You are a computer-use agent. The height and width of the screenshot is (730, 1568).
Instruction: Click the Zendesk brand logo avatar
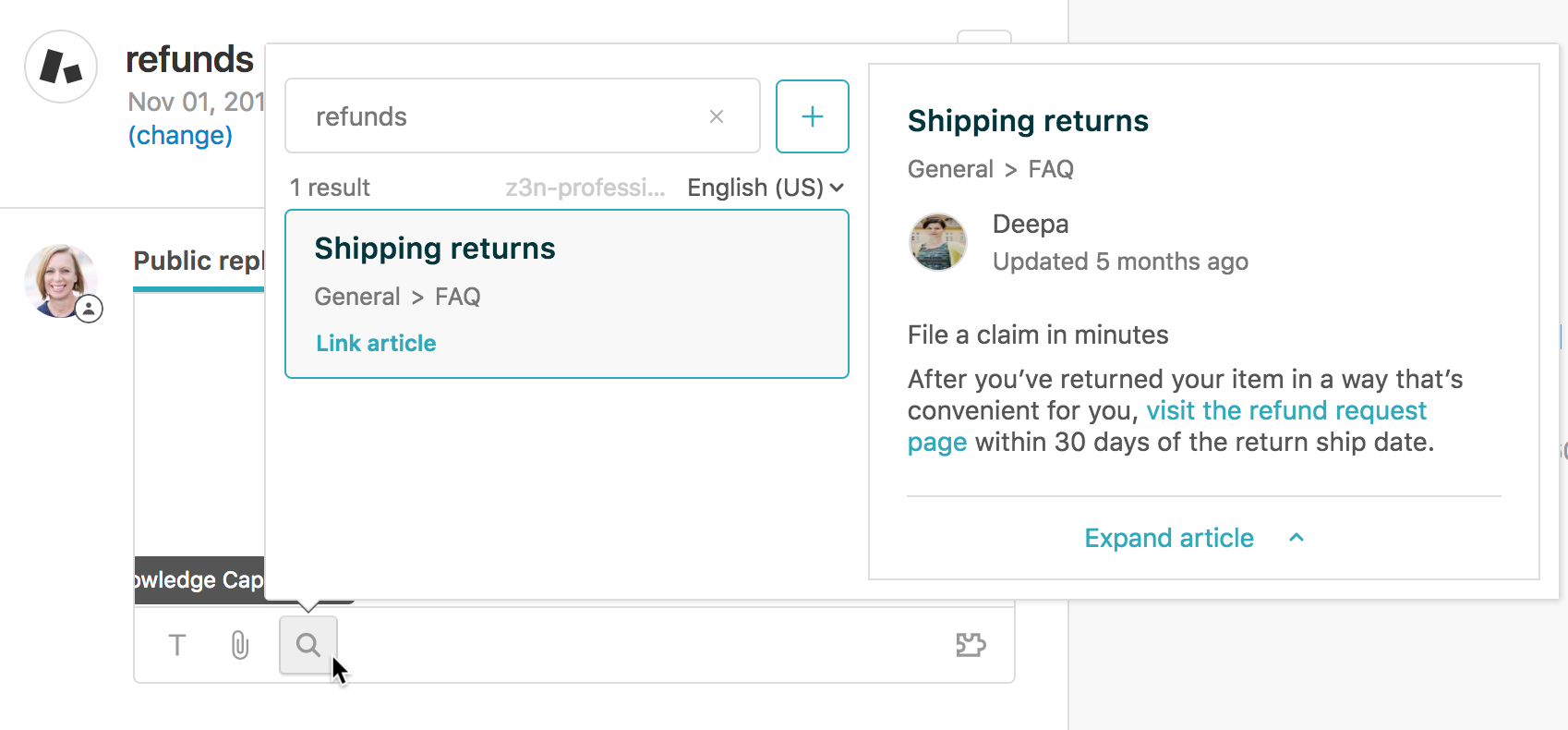coord(61,67)
